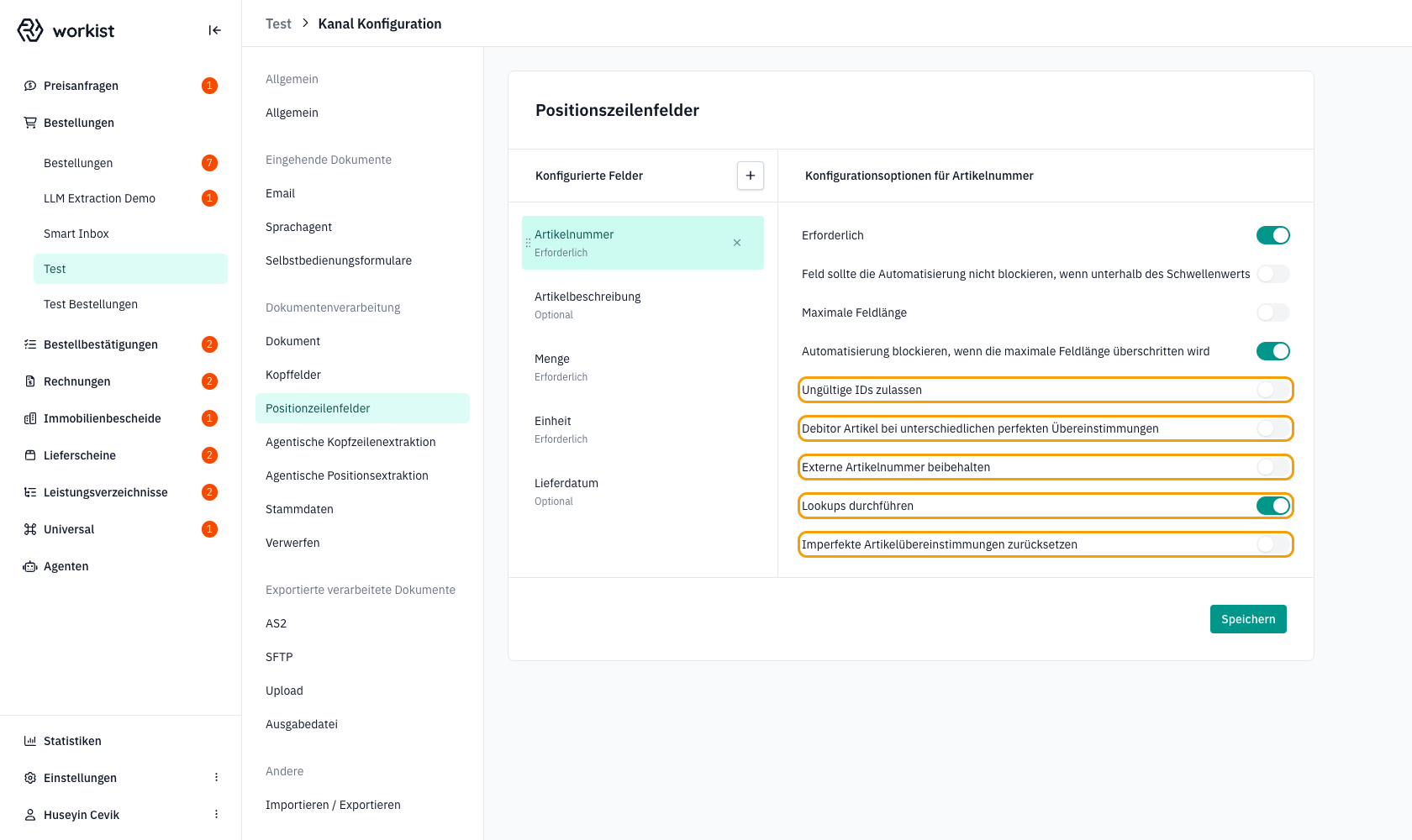The image size is (1412, 840).
Task: Click the badge showing 7 next to Bestellungen
Action: click(x=210, y=163)
